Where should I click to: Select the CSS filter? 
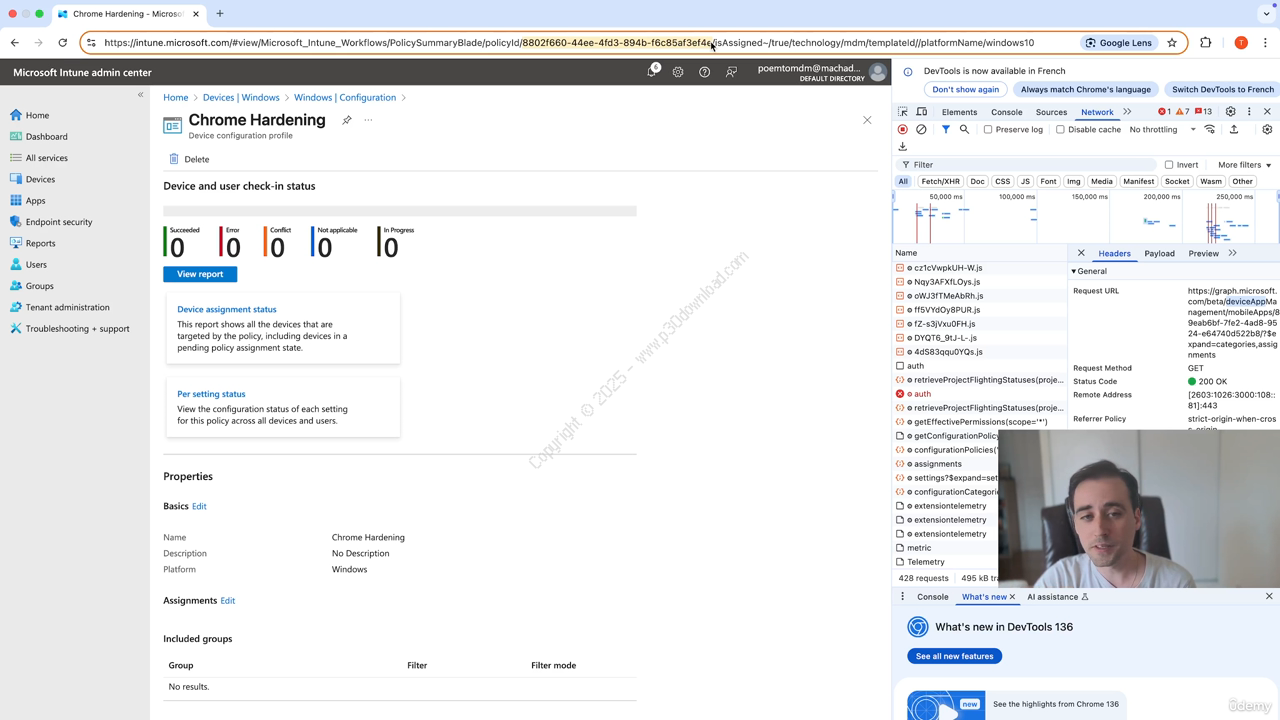click(x=1002, y=182)
